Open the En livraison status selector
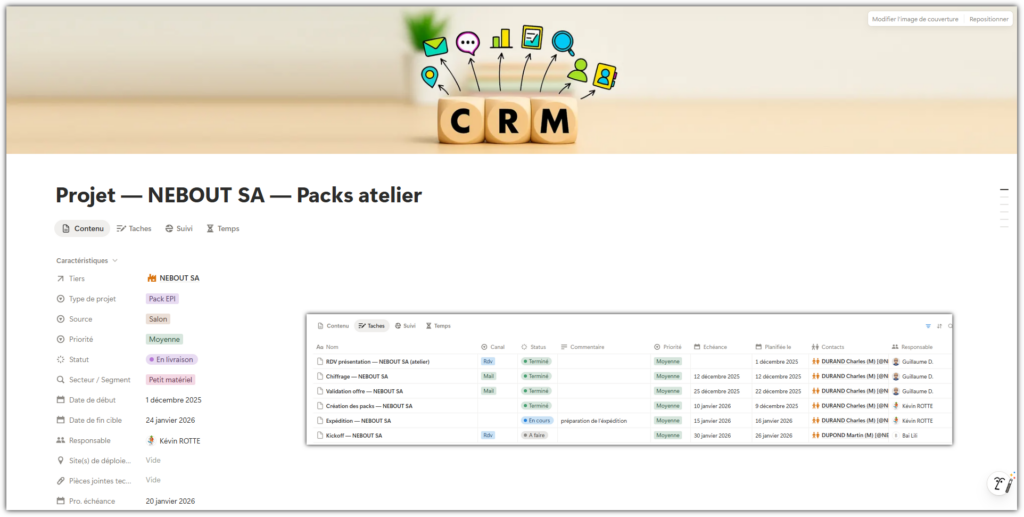1024x517 pixels. pos(171,360)
